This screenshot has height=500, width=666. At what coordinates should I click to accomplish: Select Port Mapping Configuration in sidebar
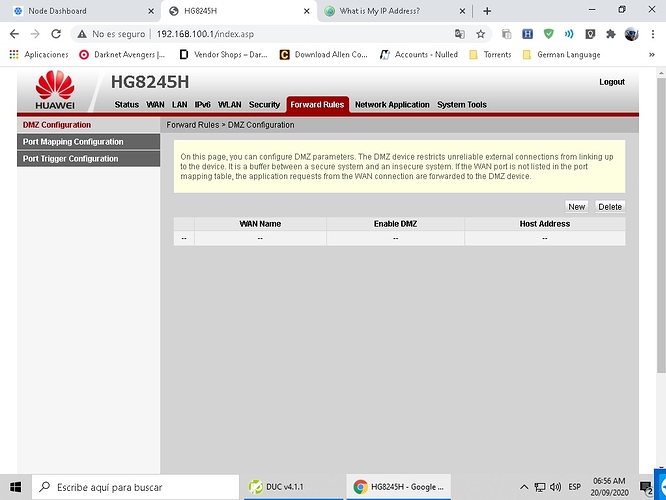tap(73, 142)
